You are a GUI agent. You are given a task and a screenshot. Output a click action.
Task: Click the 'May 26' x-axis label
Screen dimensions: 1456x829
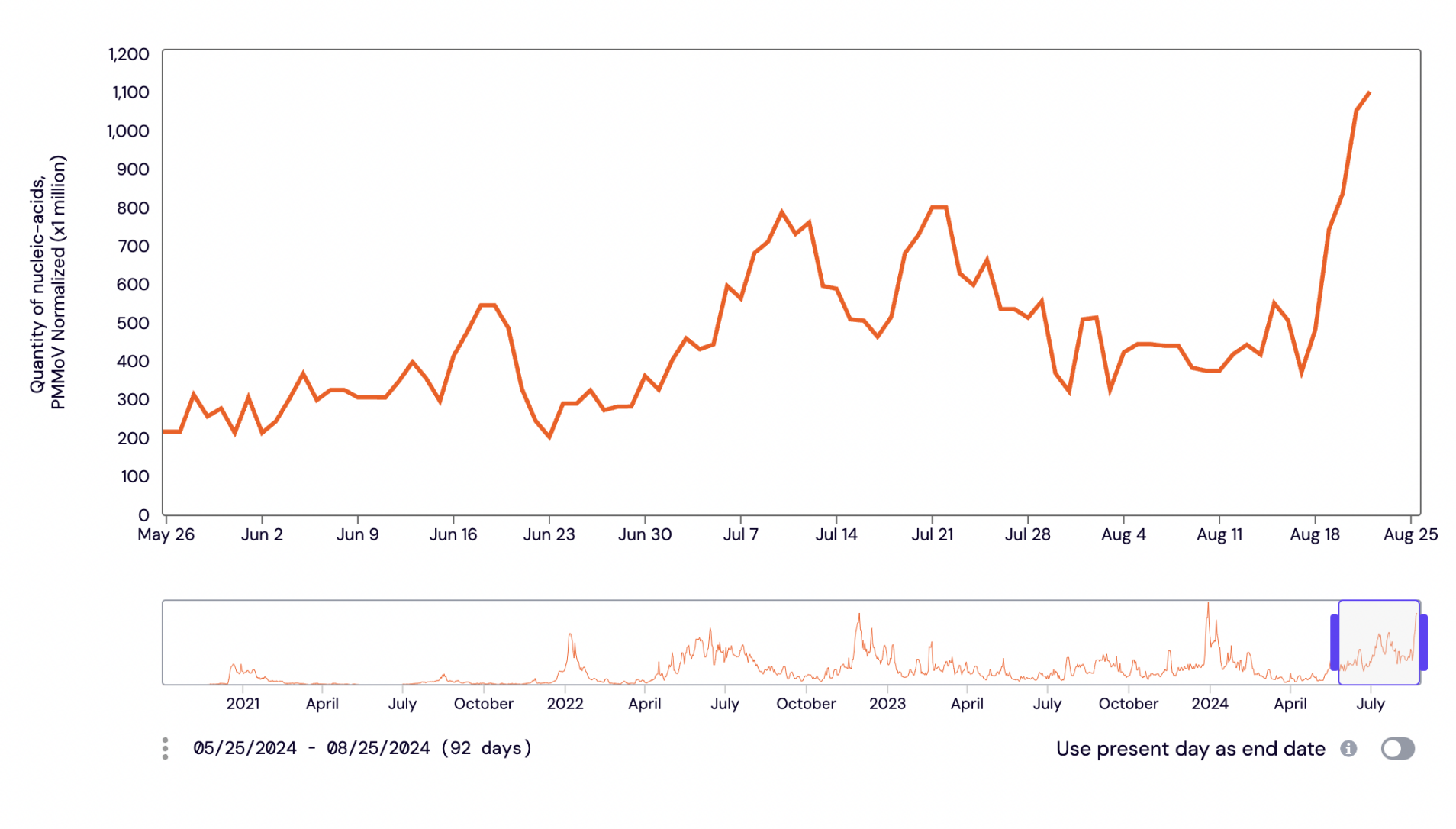pos(166,534)
